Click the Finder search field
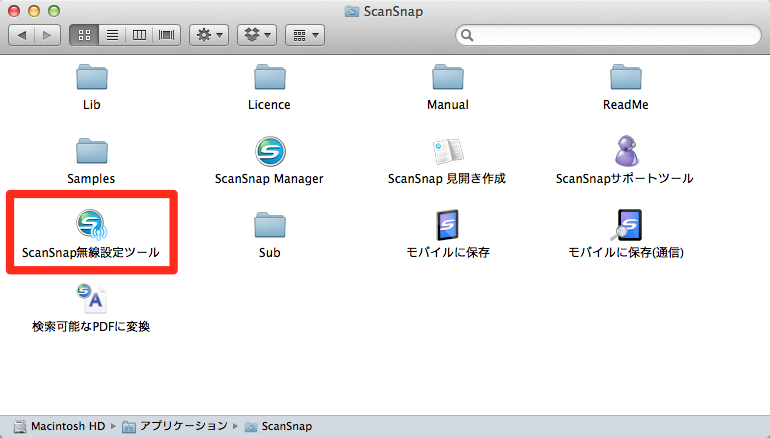Viewport: 770px width, 438px height. pyautogui.click(x=608, y=35)
